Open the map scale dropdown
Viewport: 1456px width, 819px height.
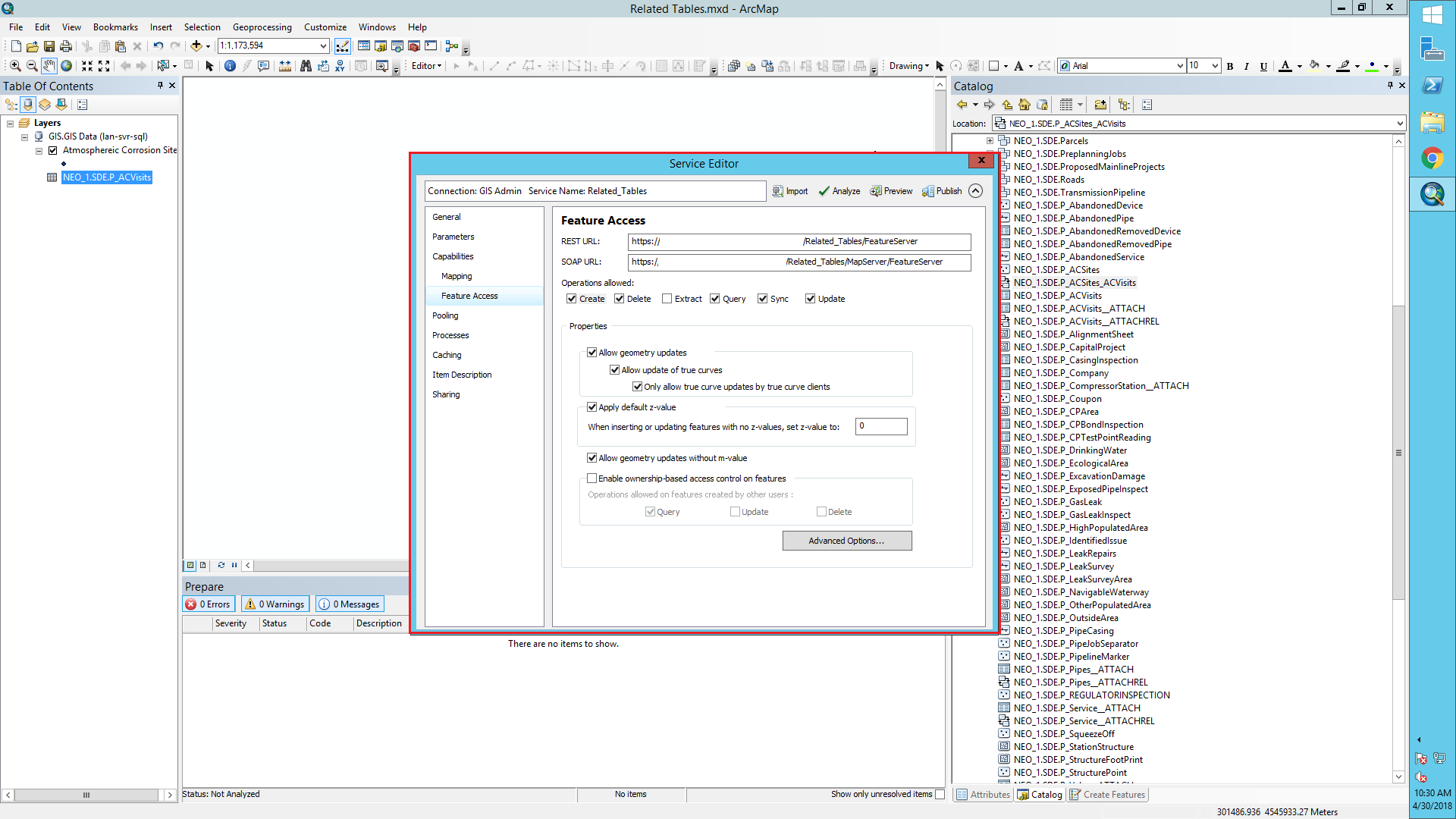[x=324, y=46]
